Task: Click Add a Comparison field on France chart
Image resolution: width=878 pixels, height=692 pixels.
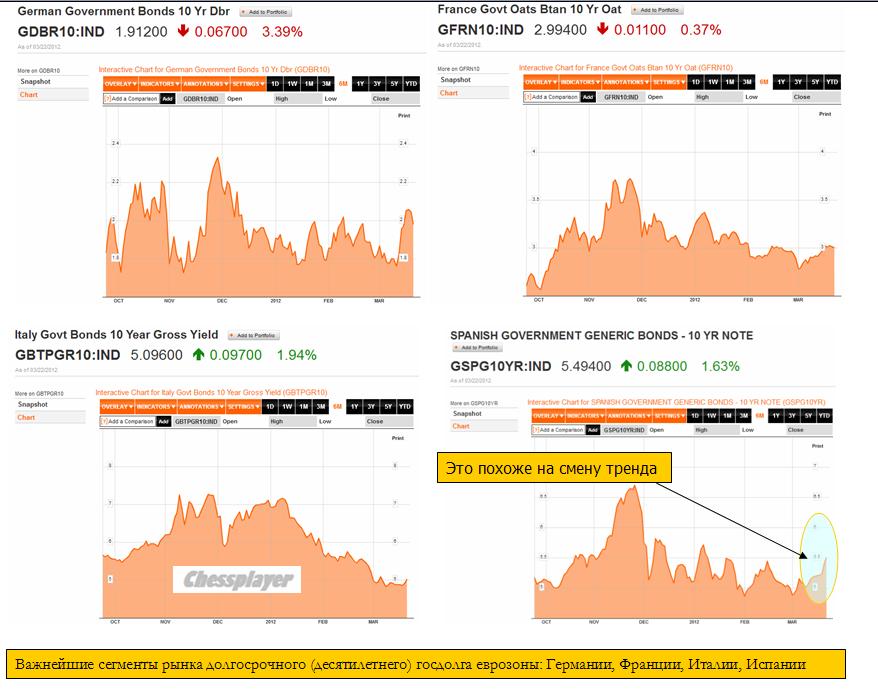Action: pyautogui.click(x=555, y=97)
